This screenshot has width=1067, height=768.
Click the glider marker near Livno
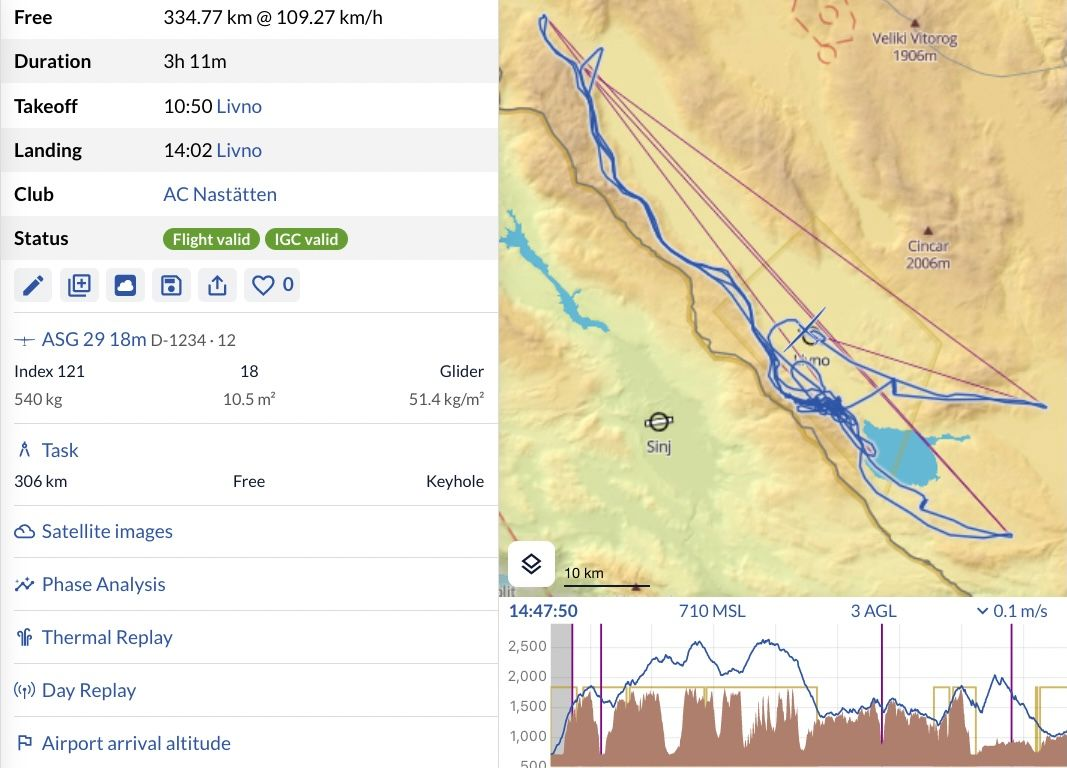tap(806, 329)
